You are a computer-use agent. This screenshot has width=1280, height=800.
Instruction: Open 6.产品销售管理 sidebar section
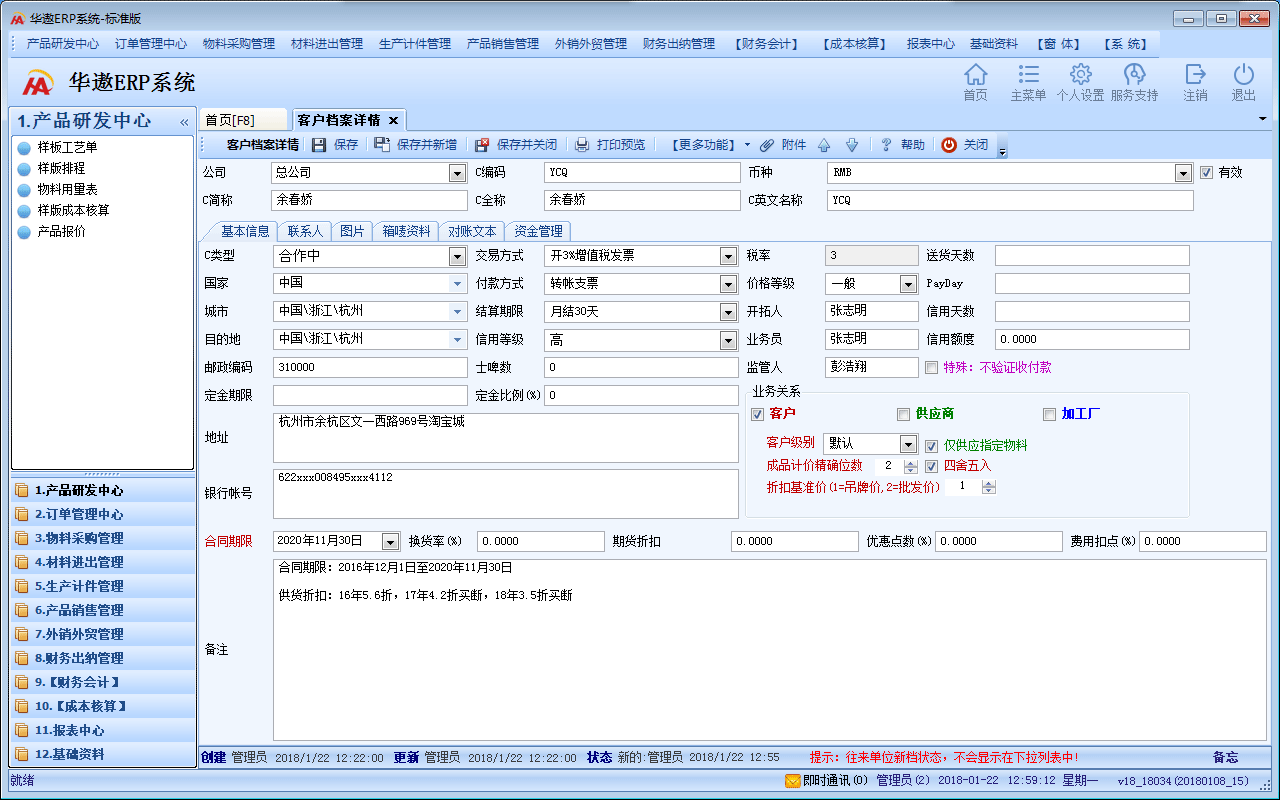103,611
